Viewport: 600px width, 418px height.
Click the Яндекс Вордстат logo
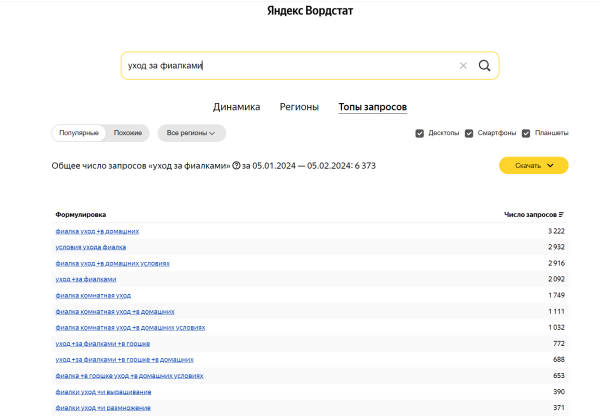coord(310,10)
